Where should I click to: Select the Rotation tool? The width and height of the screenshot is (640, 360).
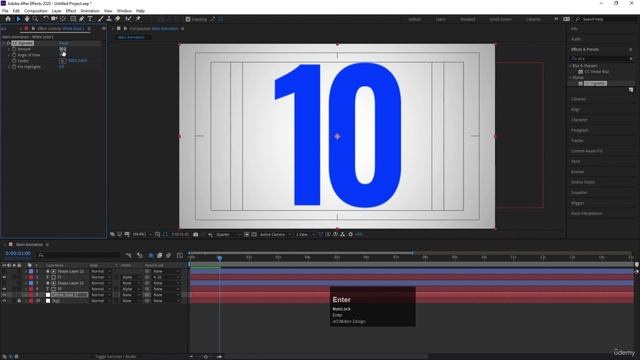pos(45,19)
